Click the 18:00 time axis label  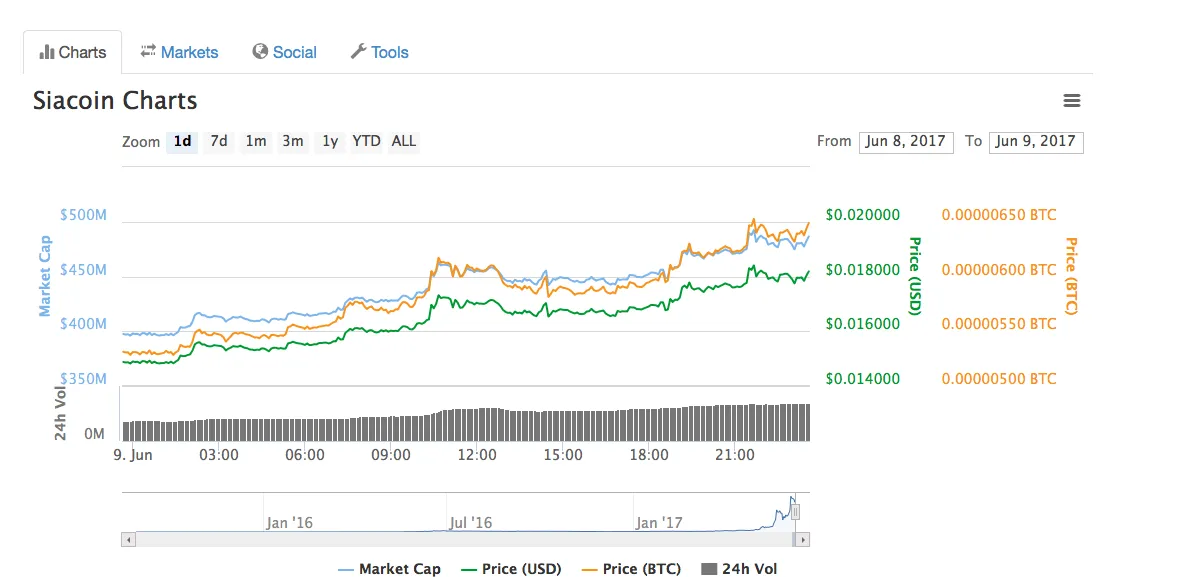649,455
